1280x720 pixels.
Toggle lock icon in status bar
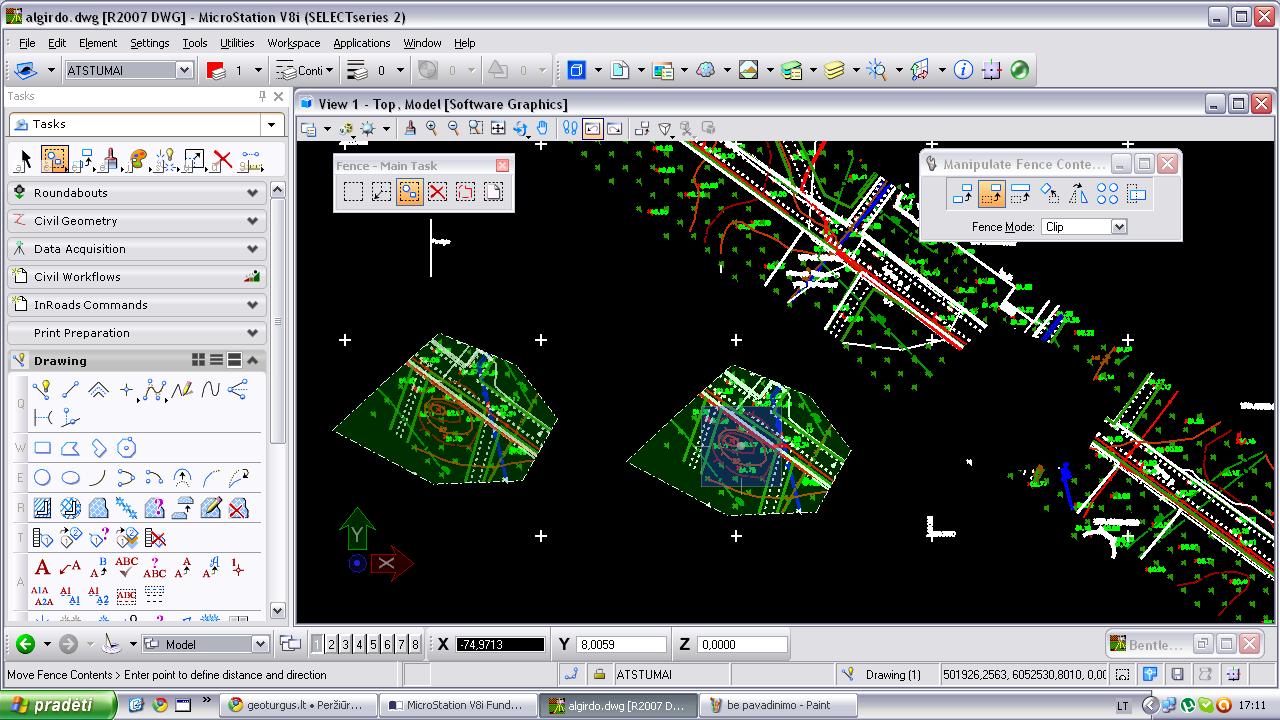click(x=599, y=675)
